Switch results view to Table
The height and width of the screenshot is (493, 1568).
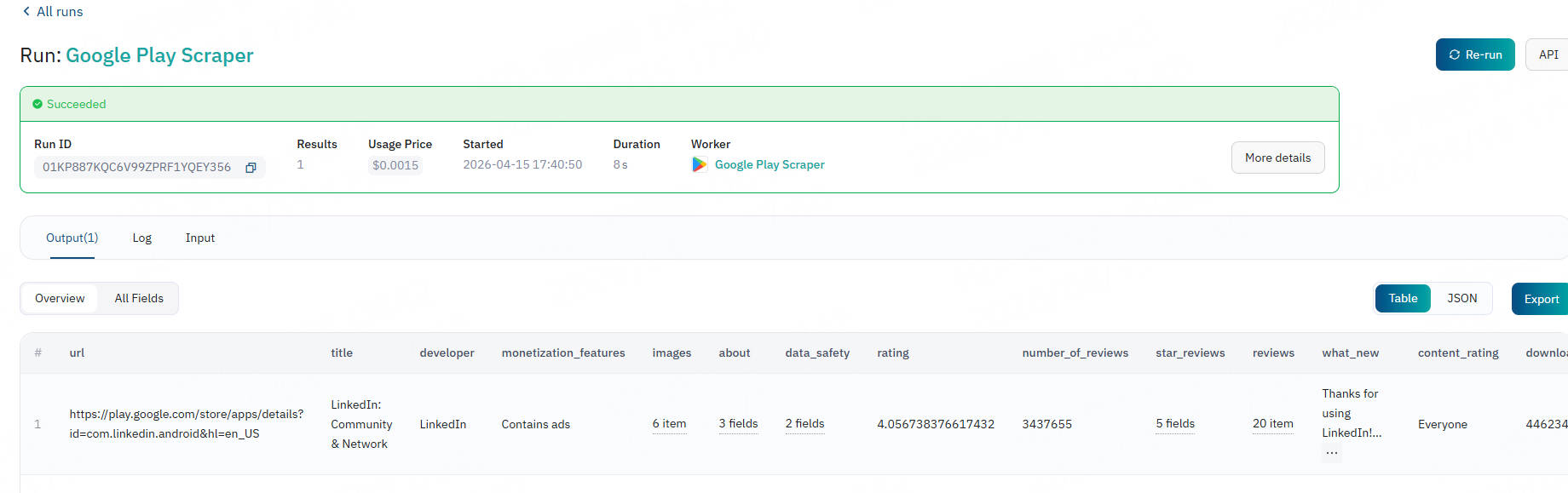click(x=1402, y=298)
